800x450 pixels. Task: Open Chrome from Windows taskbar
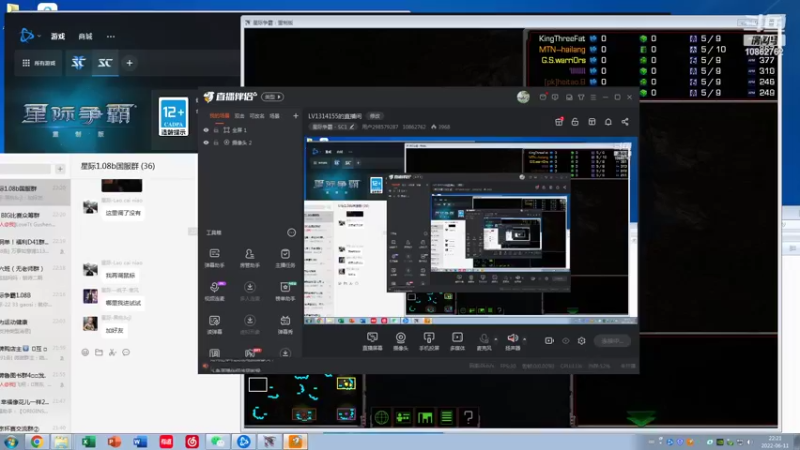[36, 441]
